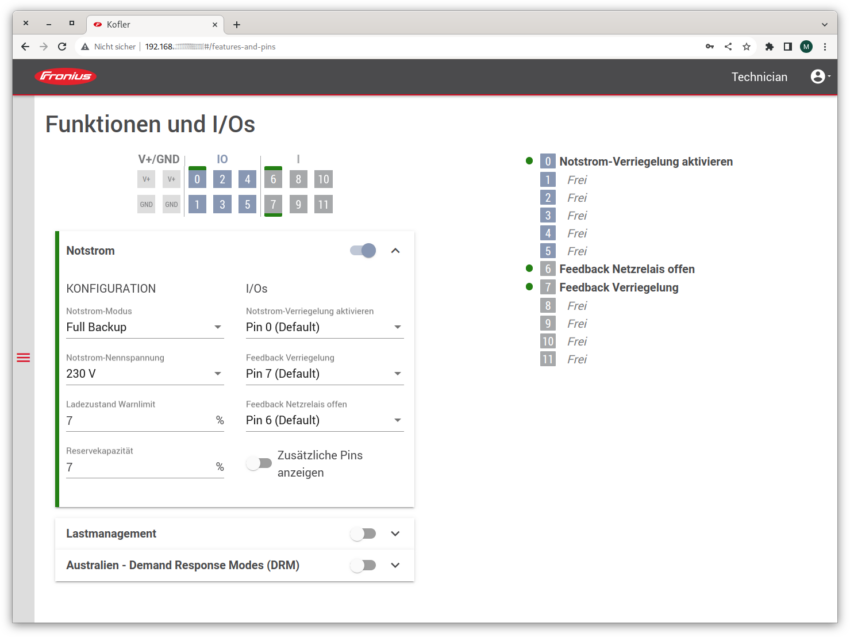Click the Fronius logo in header
Viewport: 850px width, 637px height.
(66, 77)
